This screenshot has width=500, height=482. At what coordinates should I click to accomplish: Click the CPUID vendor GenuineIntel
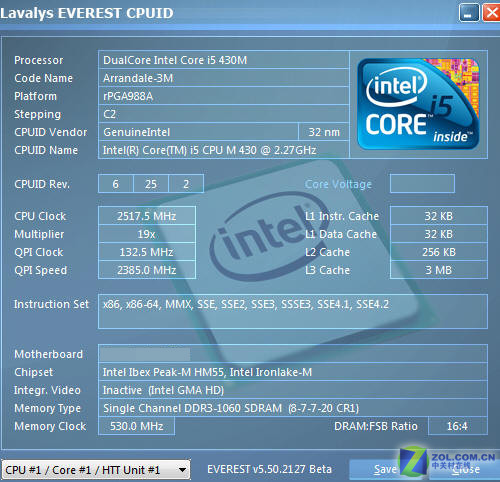pos(198,132)
